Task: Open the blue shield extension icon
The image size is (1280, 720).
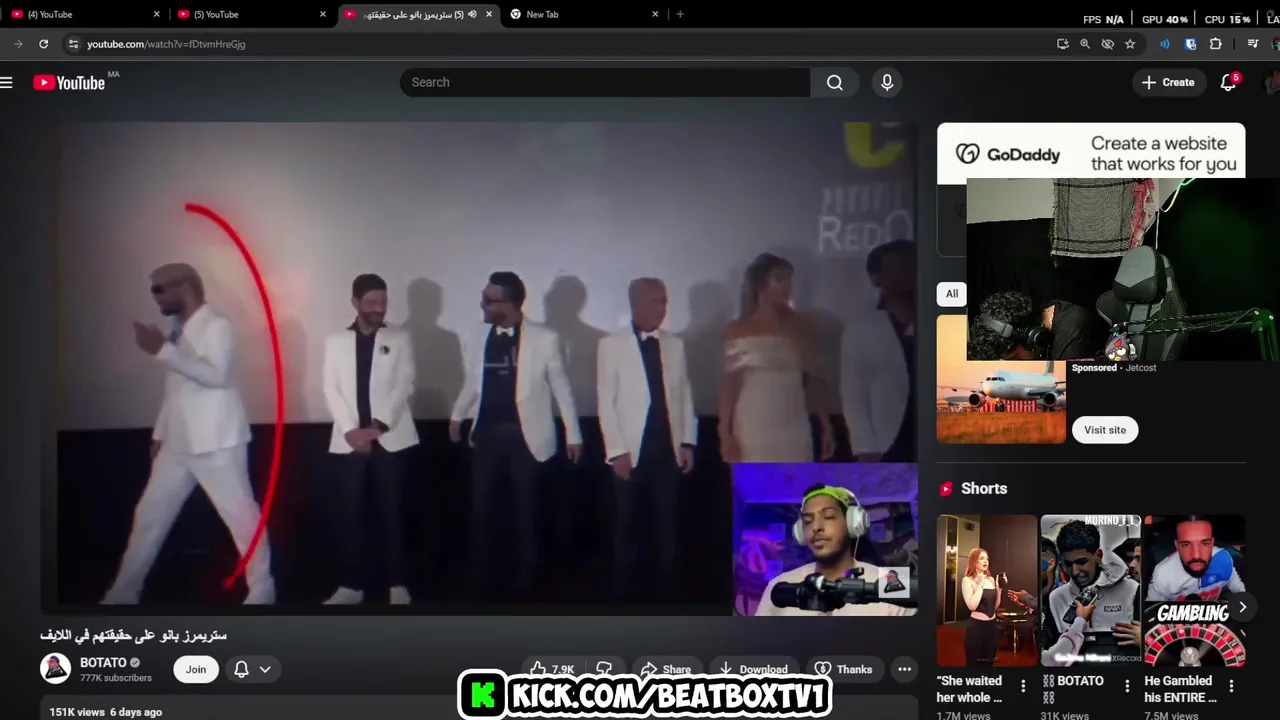Action: click(x=1190, y=44)
